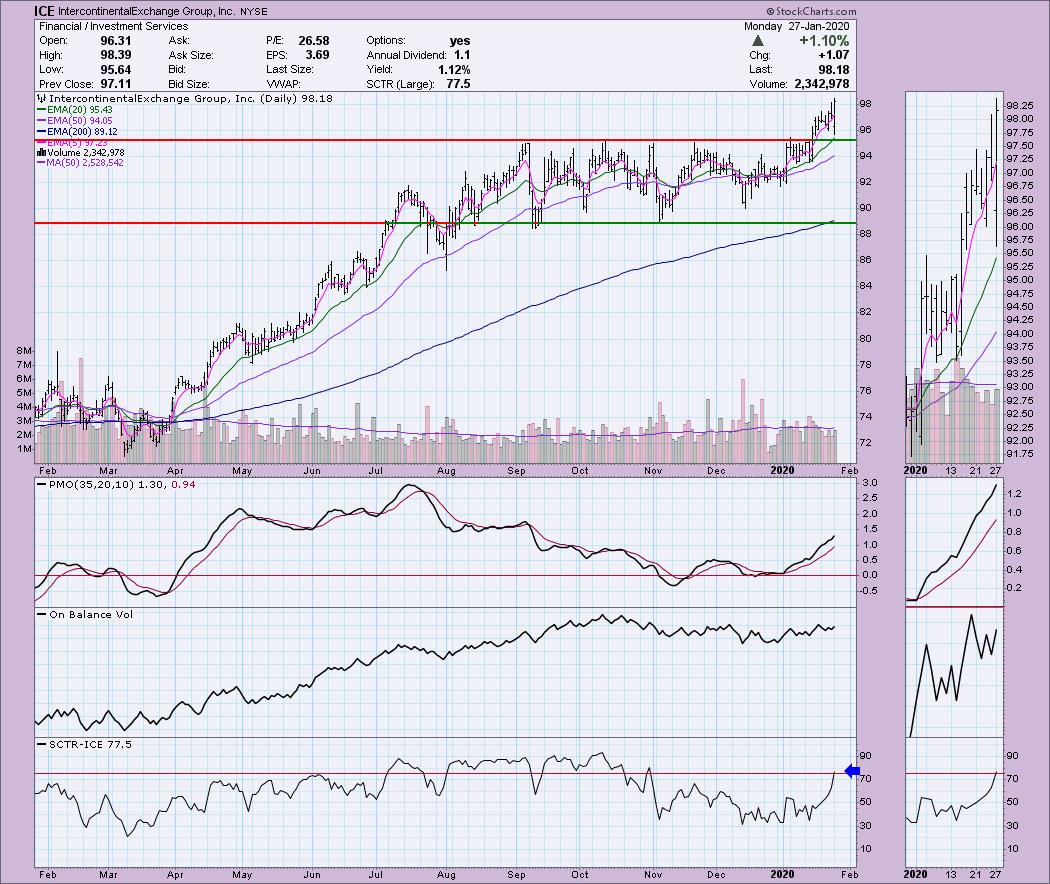Click the P/E value 26.58
1050x884 pixels.
pos(313,41)
